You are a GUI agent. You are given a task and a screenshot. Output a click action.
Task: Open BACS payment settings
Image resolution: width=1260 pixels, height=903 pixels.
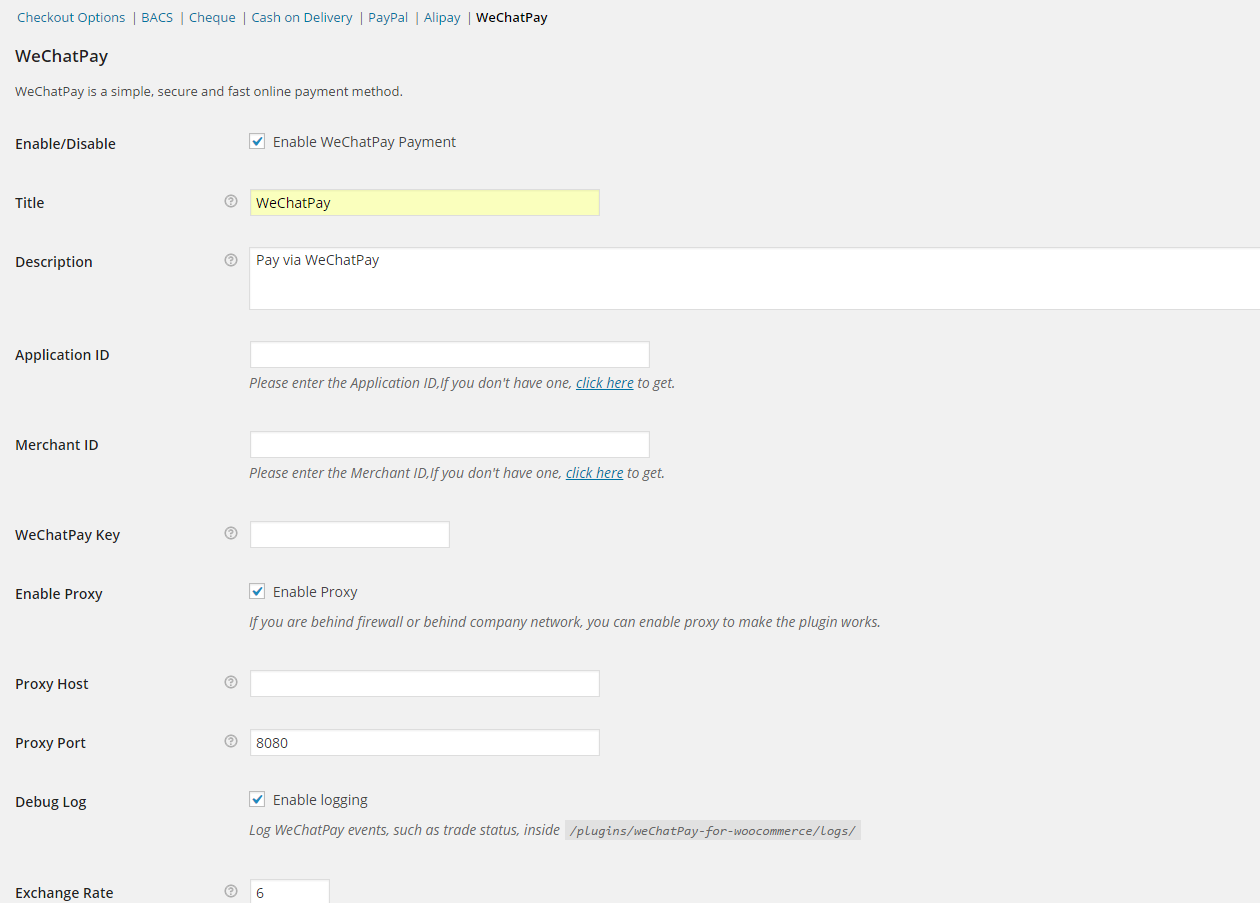[157, 17]
